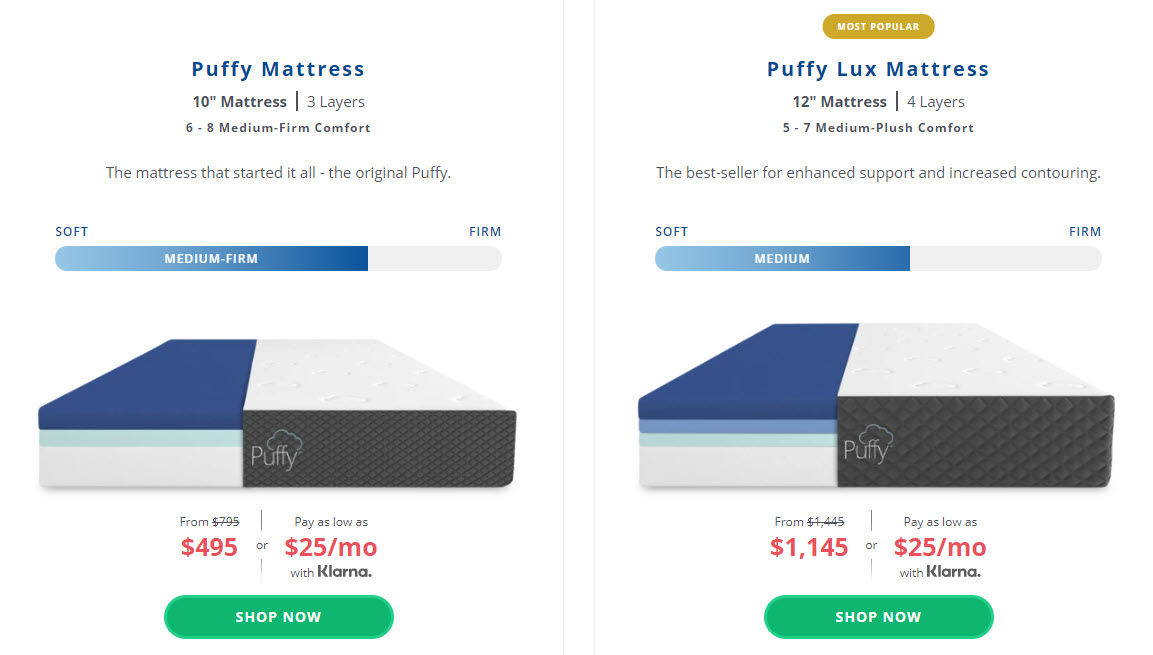Click the 12" Mattress 4 Layers text
This screenshot has height=655, width=1153.
pyautogui.click(x=879, y=101)
